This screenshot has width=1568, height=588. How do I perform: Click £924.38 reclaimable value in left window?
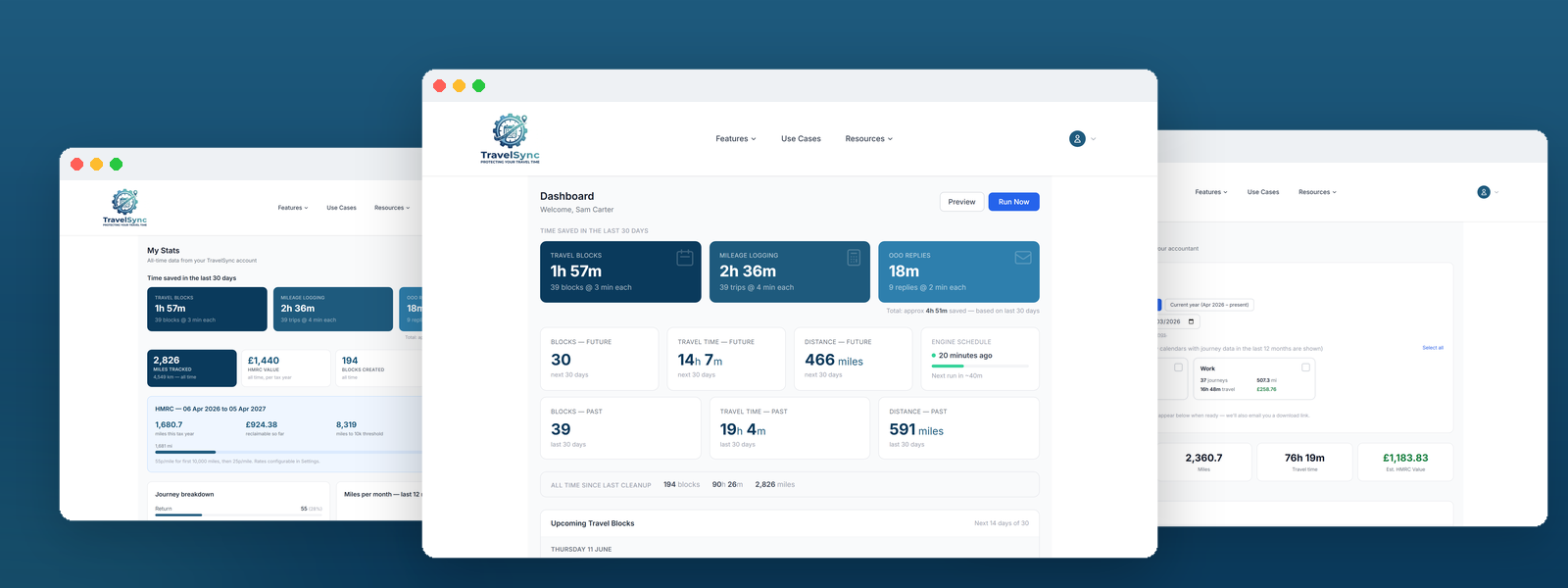coord(262,425)
